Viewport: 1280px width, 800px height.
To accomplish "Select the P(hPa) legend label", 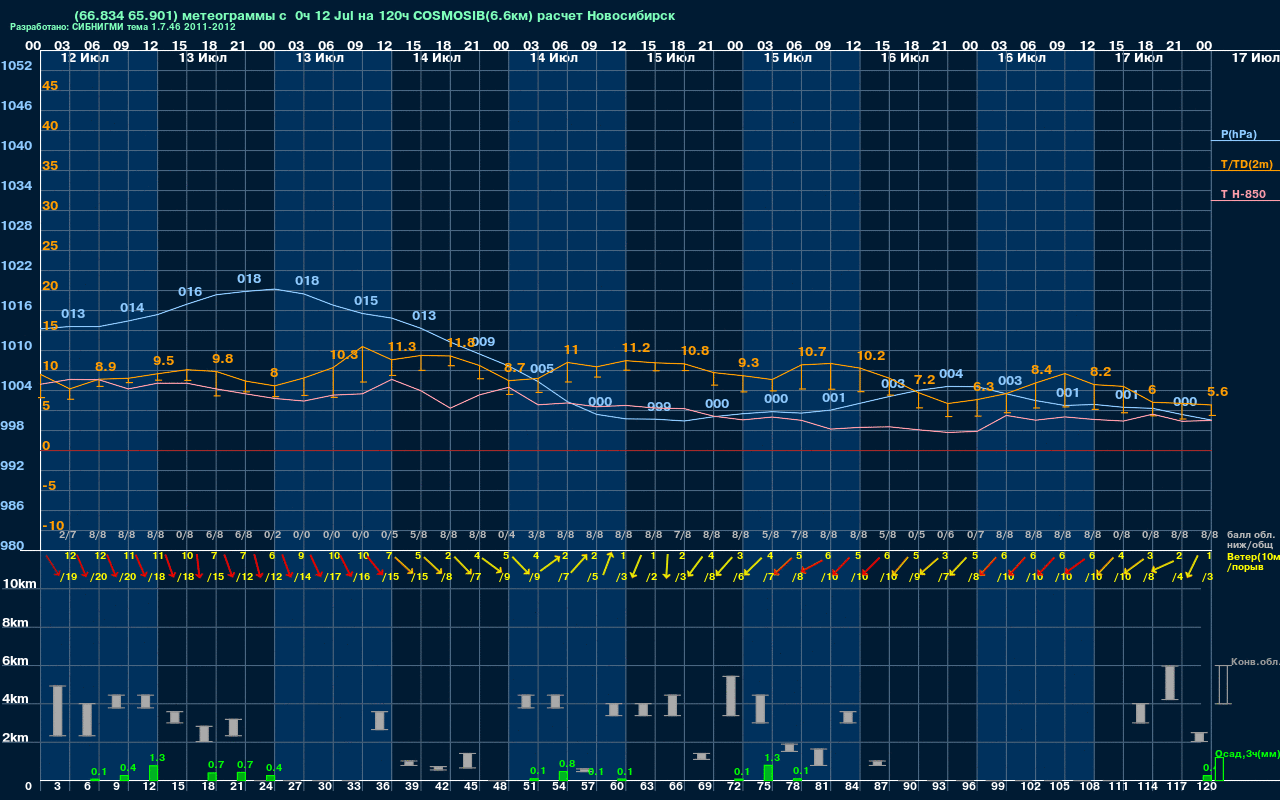I will (1238, 134).
